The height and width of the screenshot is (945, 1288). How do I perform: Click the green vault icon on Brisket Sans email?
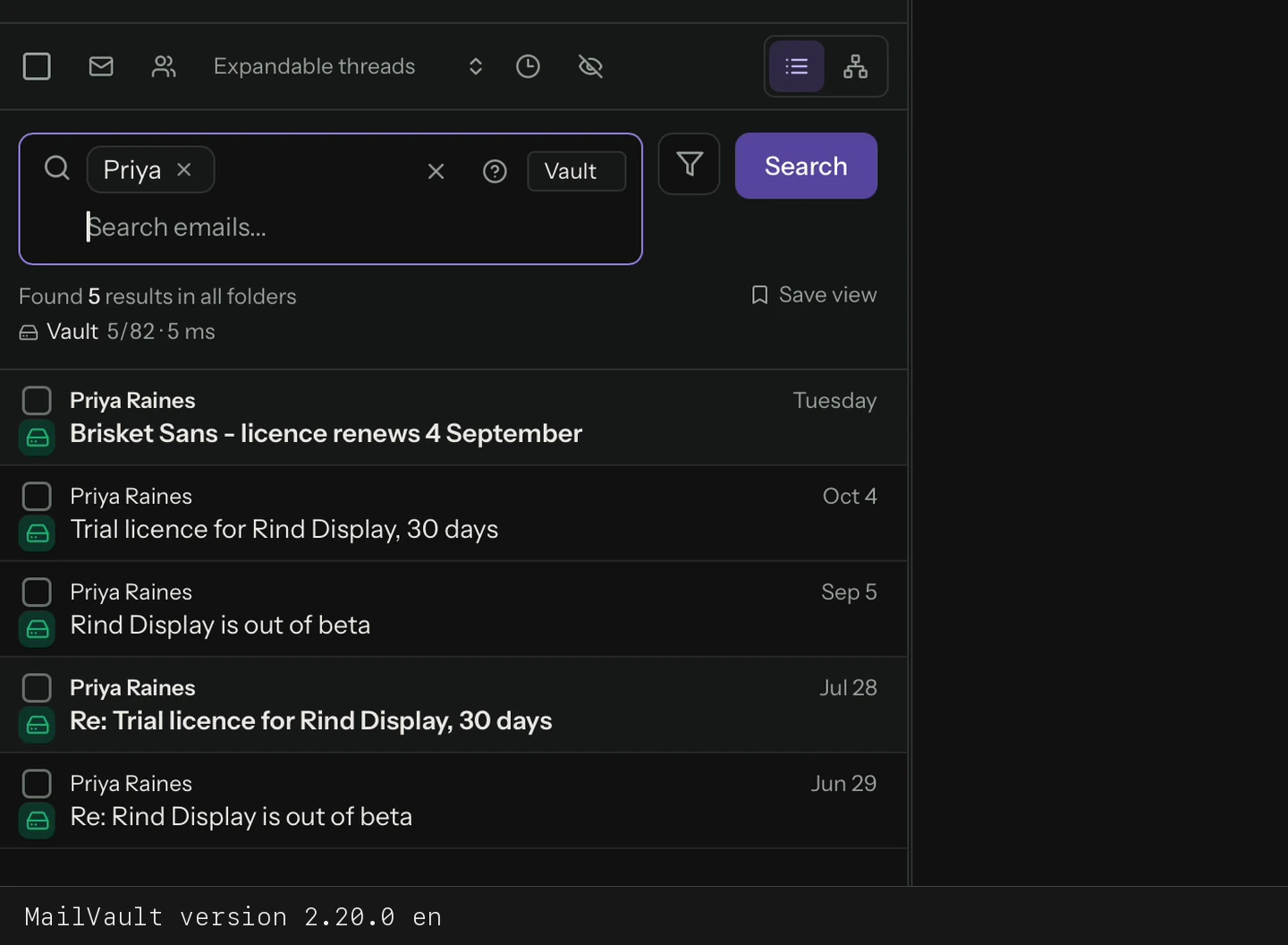pyautogui.click(x=37, y=438)
